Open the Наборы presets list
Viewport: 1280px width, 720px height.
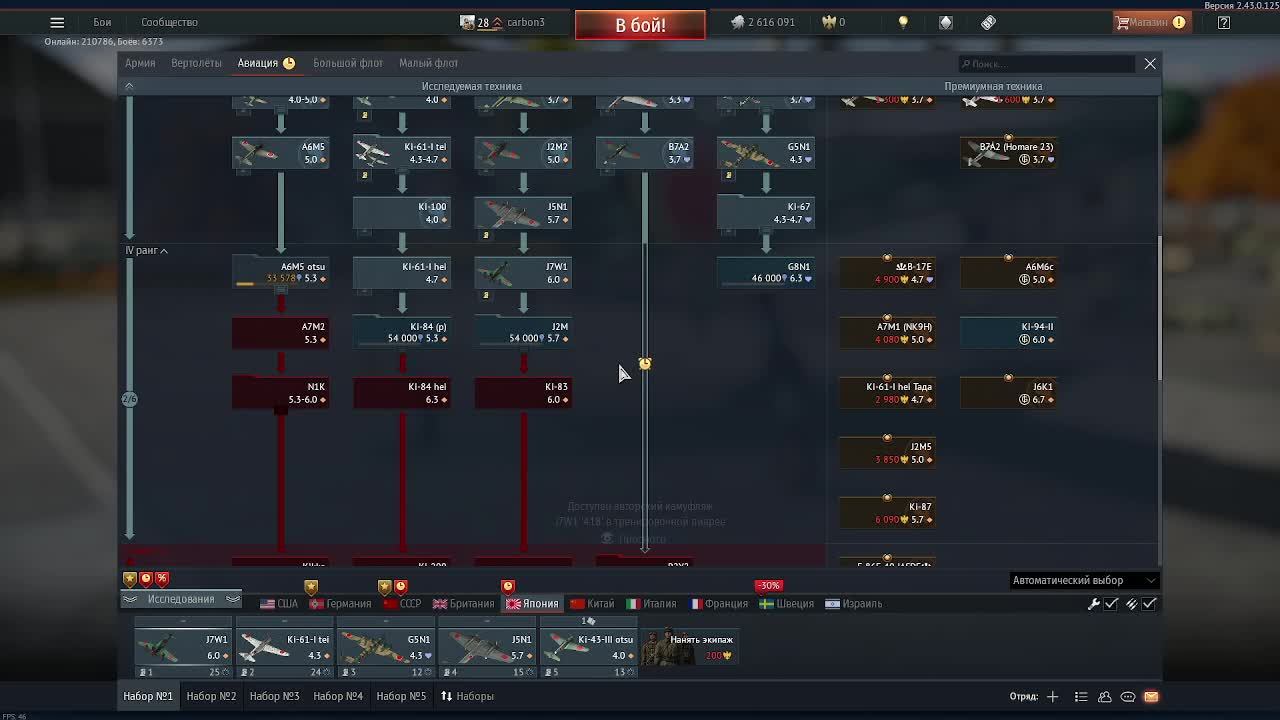click(x=467, y=696)
